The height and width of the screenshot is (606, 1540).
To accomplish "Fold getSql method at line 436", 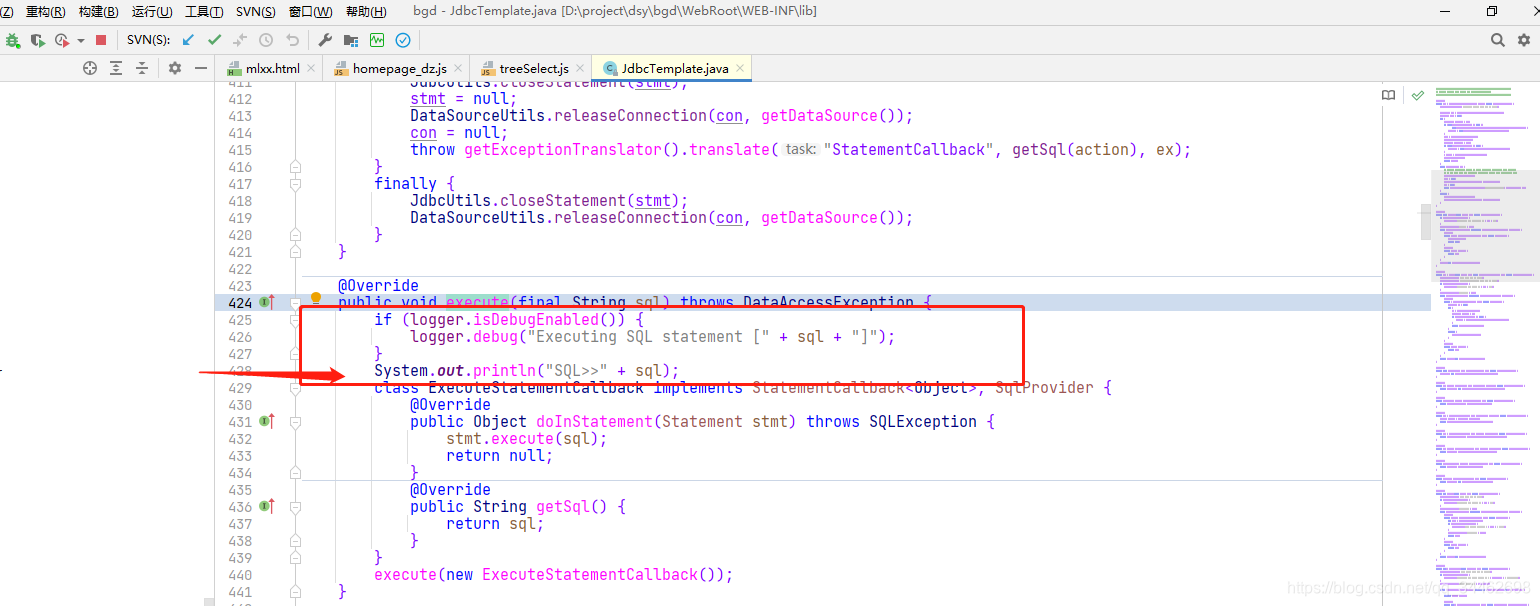I will click(x=295, y=507).
